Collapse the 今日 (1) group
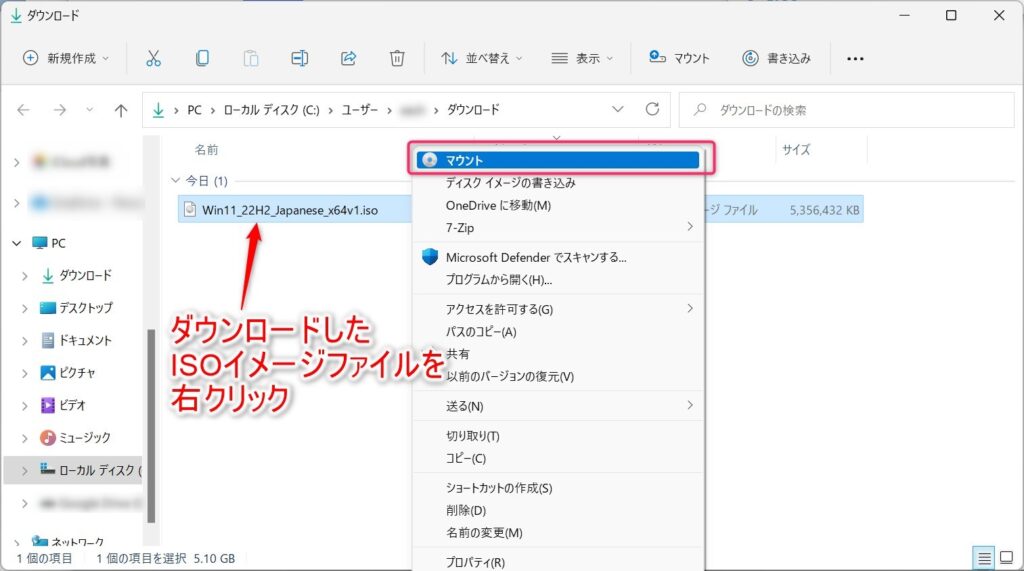 coord(175,180)
